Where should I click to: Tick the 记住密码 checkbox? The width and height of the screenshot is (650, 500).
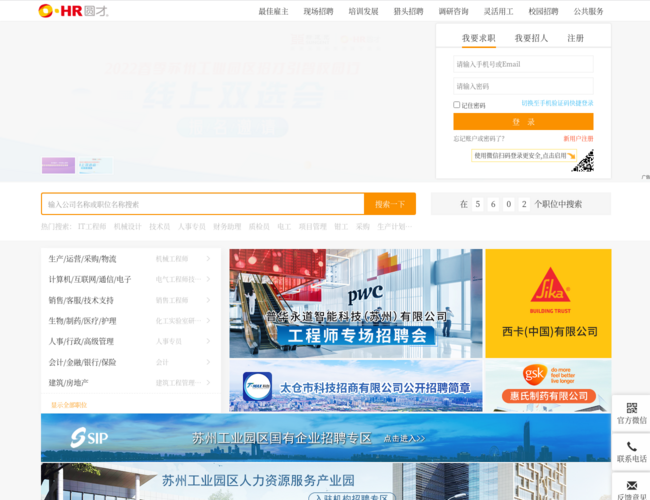click(x=457, y=105)
